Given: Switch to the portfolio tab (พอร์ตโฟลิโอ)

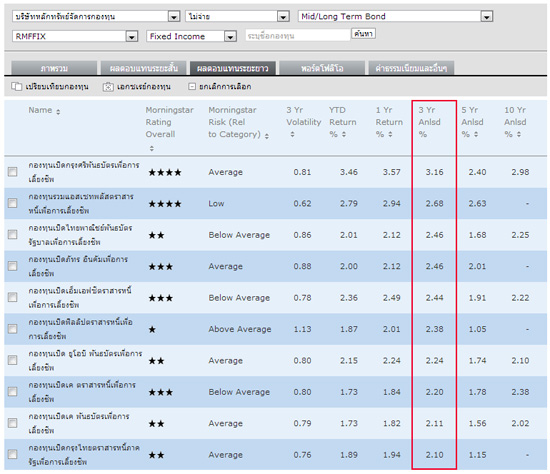Looking at the screenshot, I should click(322, 68).
